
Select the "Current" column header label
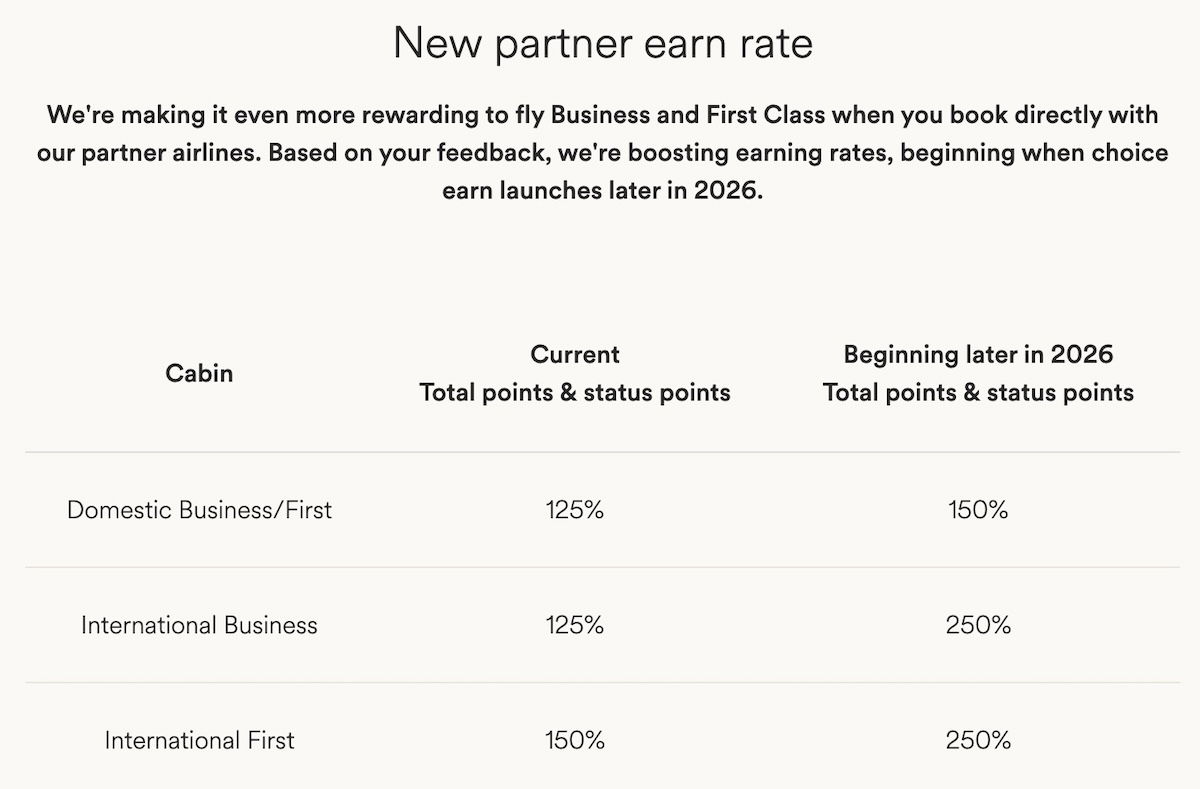tap(575, 354)
